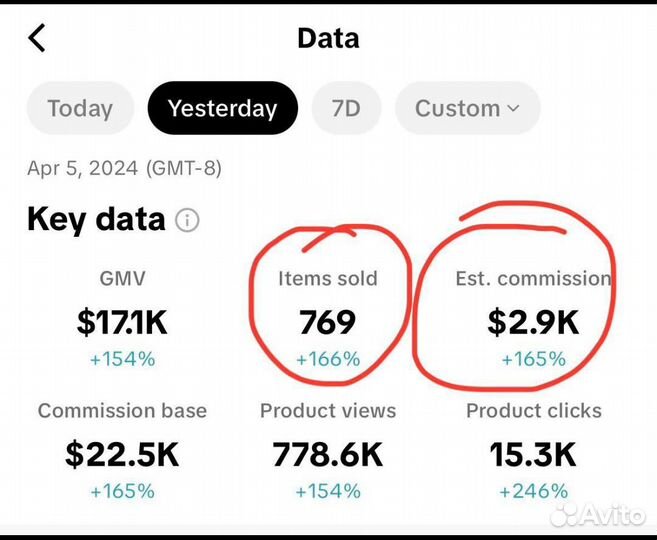657x540 pixels.
Task: Open Commission base $22.5K metric
Action: point(123,454)
